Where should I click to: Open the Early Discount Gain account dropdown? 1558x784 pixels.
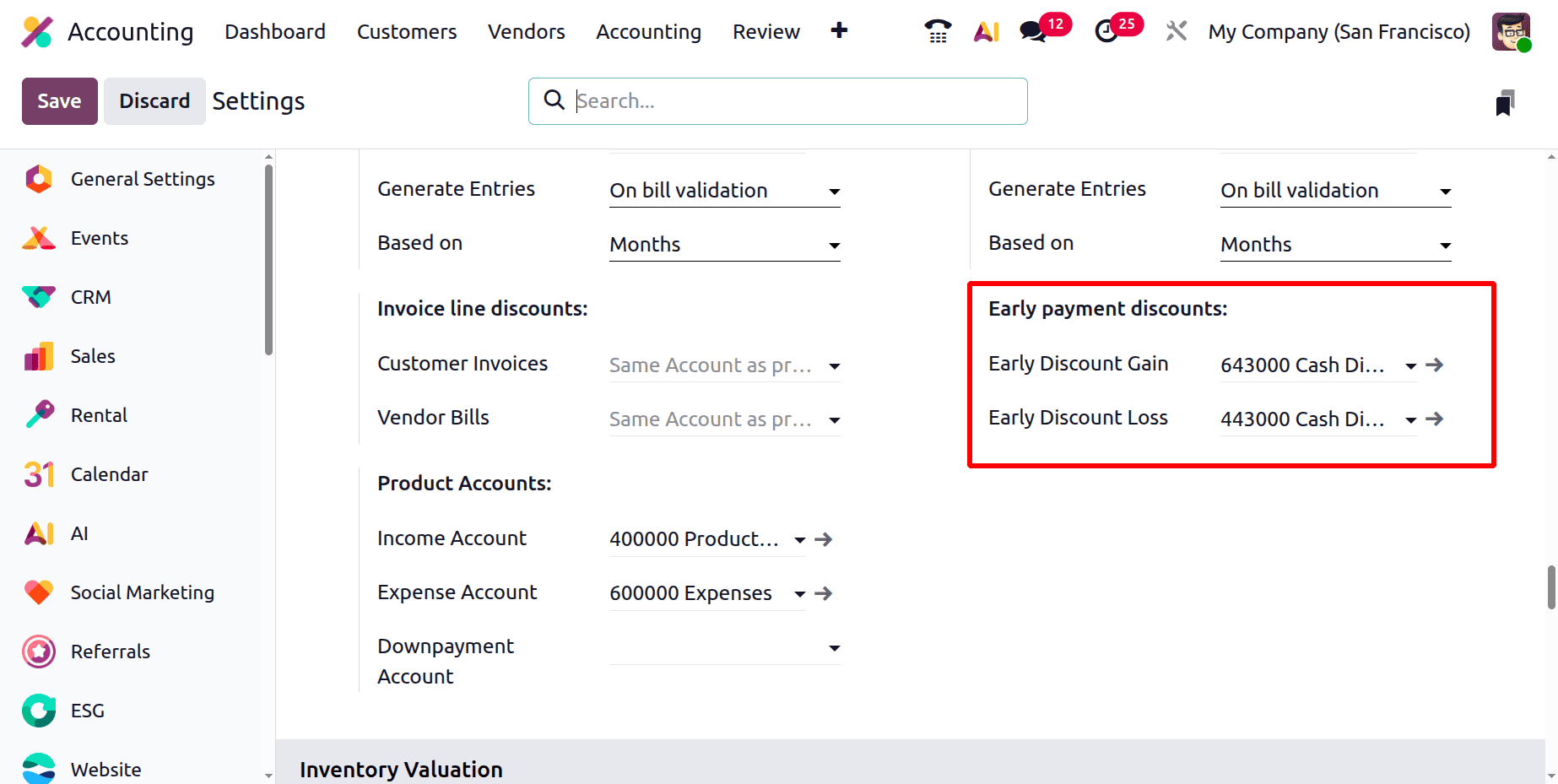1411,365
